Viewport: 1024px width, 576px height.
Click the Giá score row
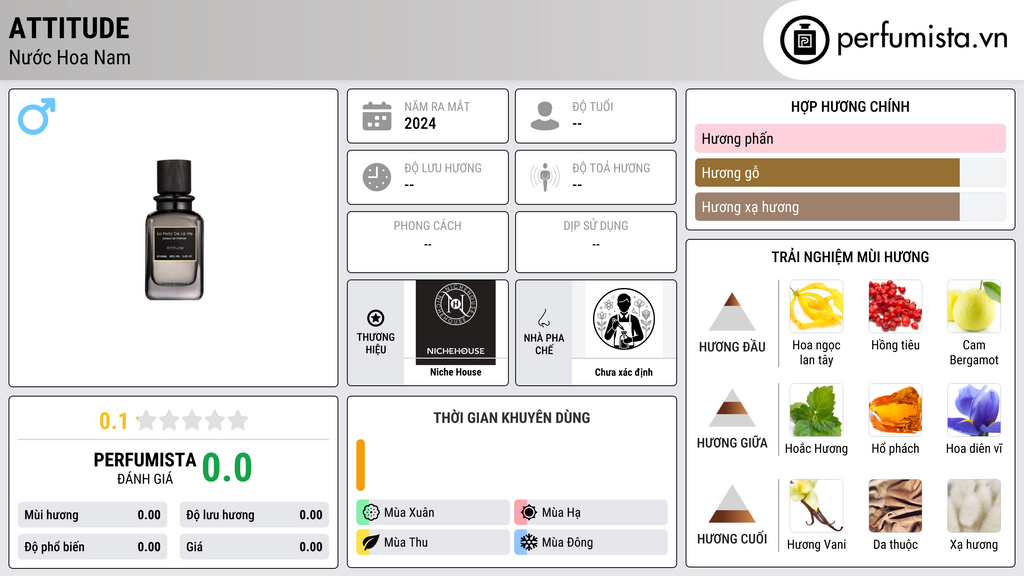255,547
